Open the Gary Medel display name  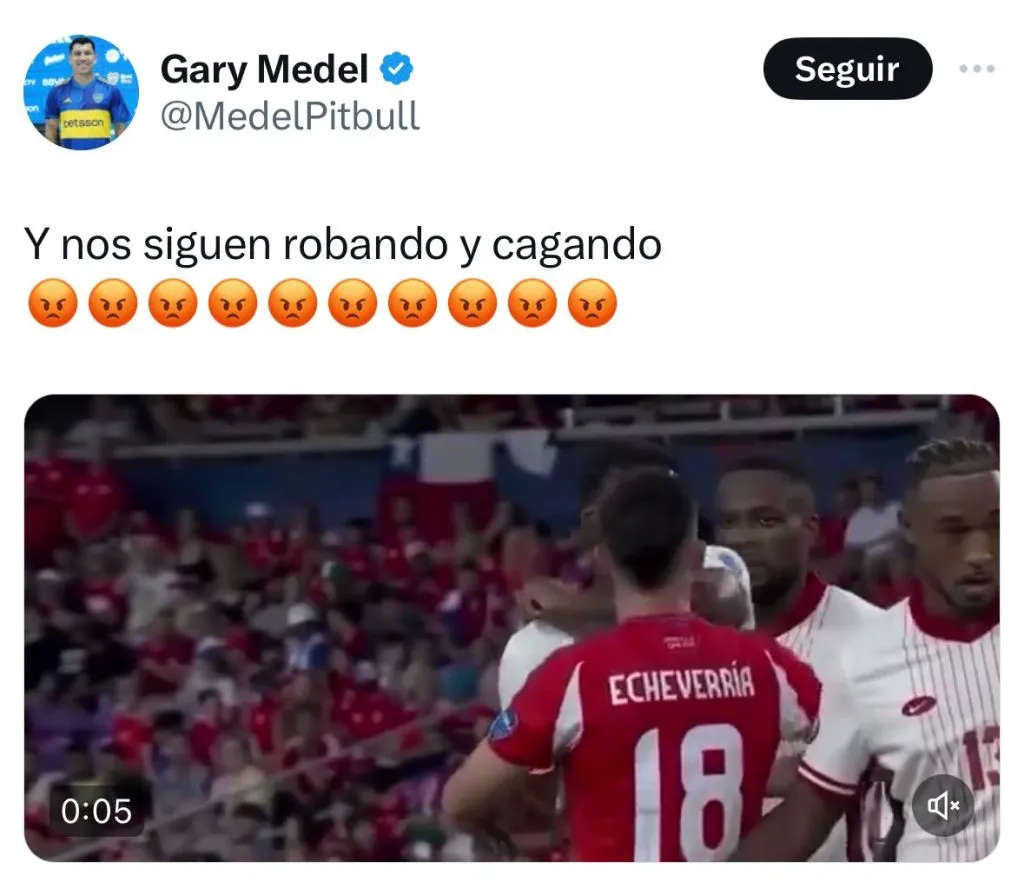264,69
